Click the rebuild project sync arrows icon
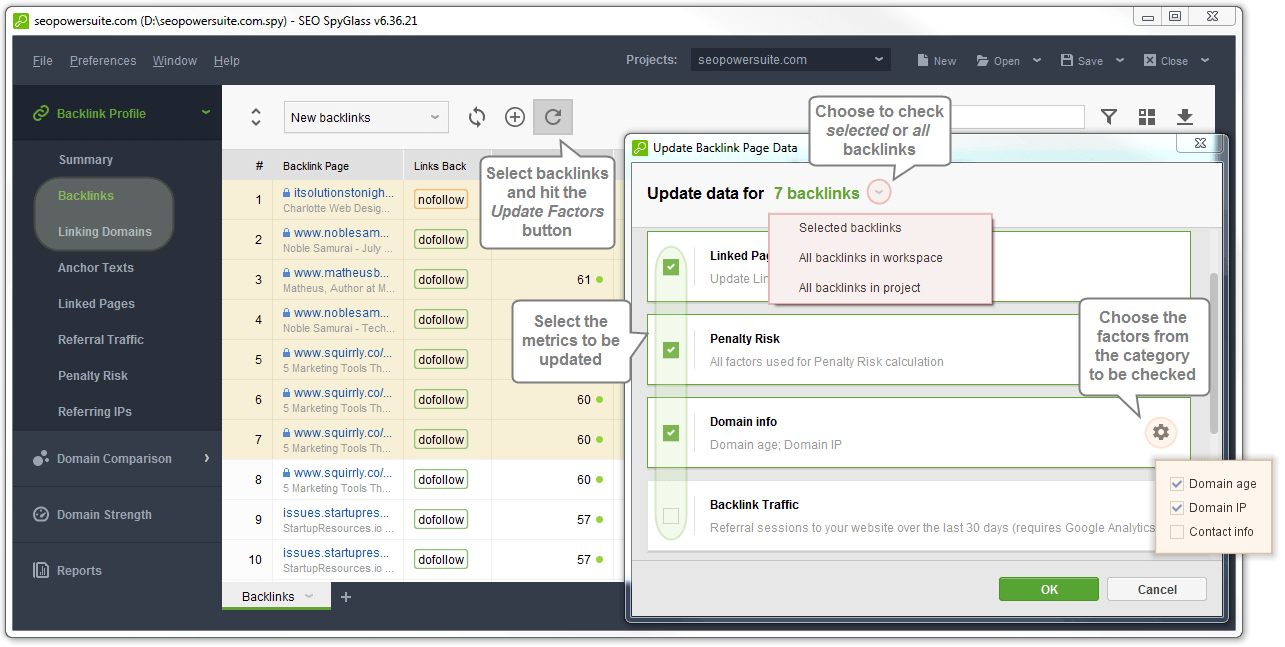 click(x=477, y=117)
